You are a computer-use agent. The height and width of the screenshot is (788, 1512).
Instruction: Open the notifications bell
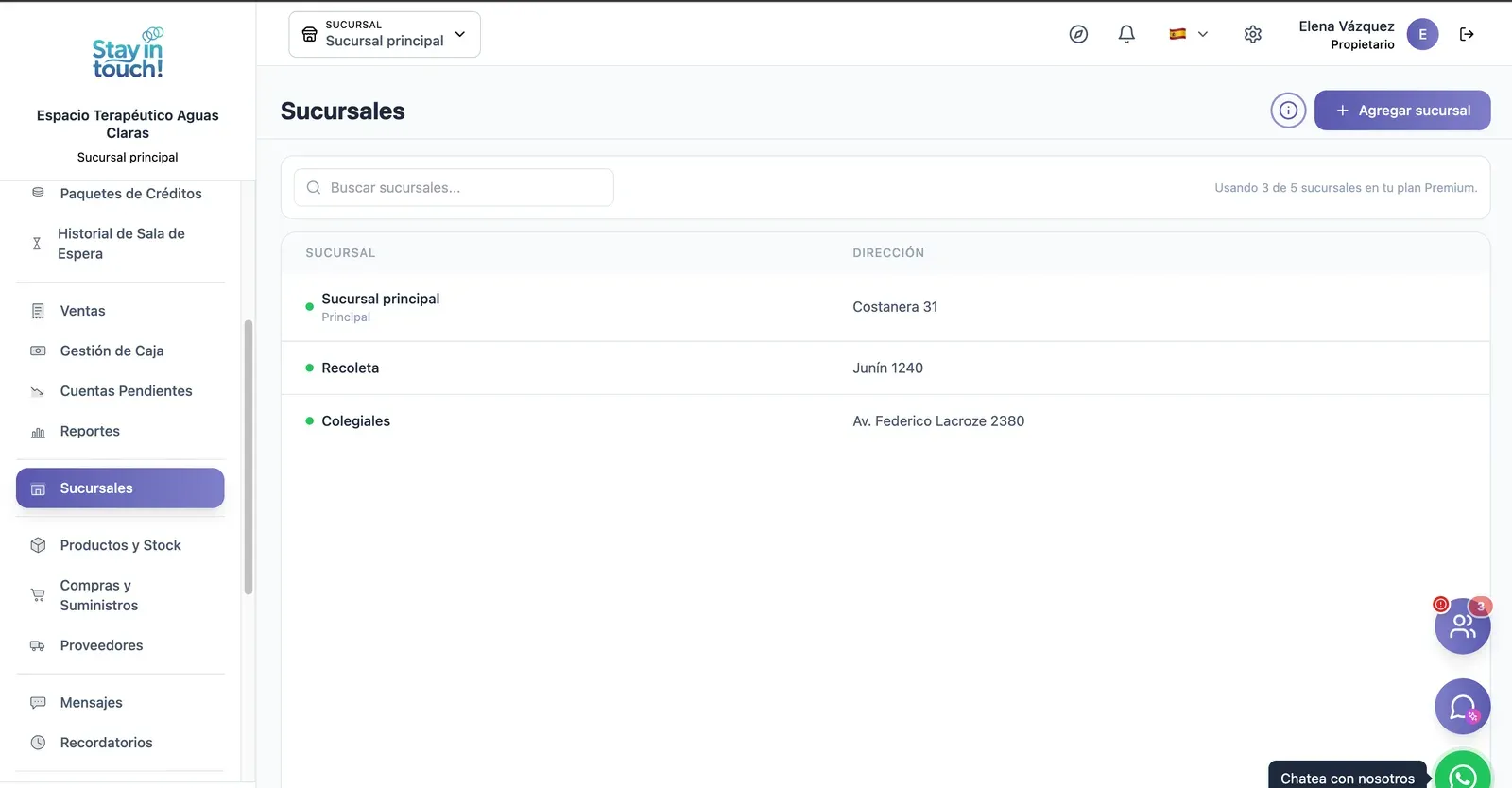point(1126,34)
